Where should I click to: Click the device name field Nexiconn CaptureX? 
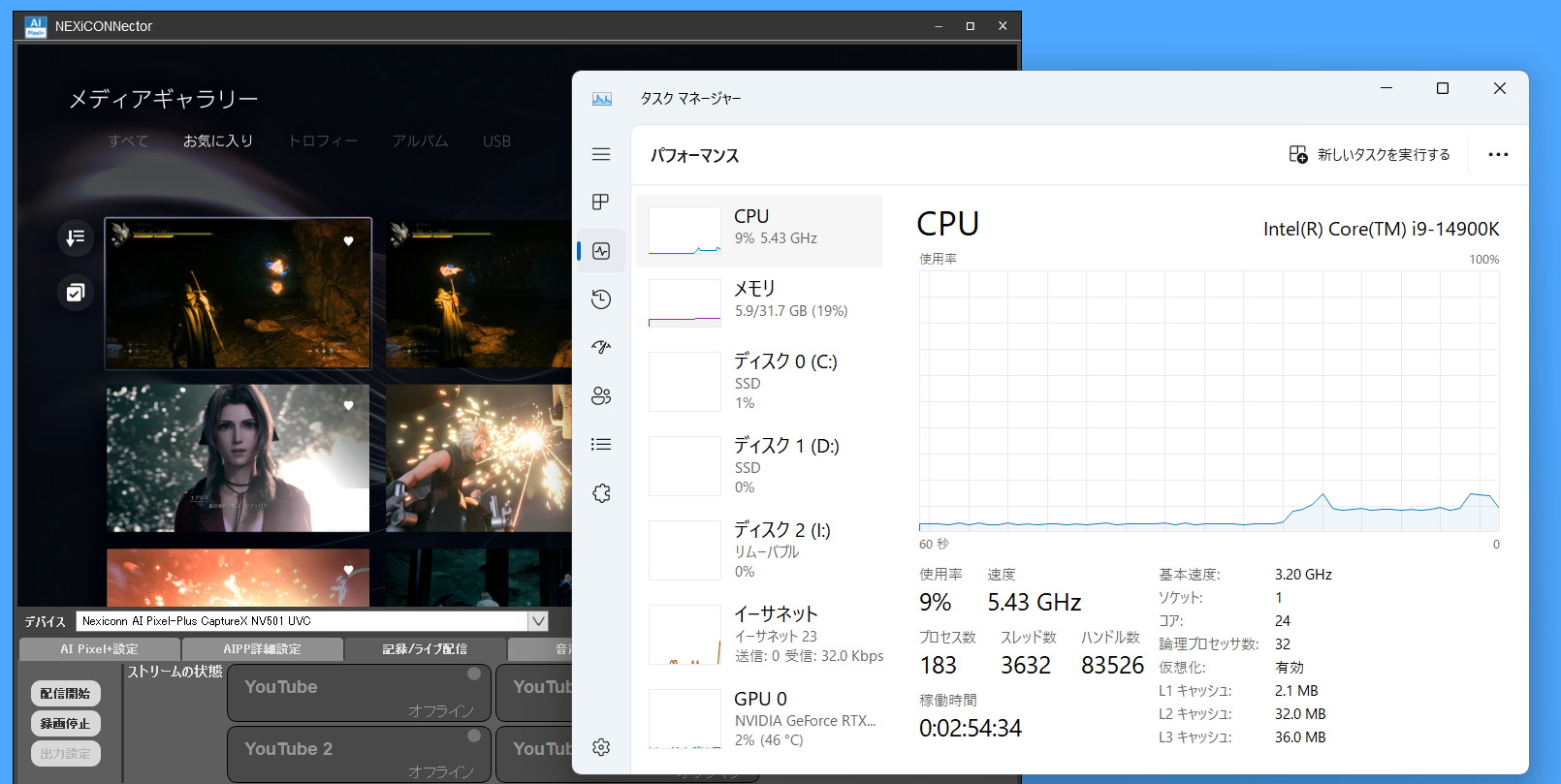click(302, 621)
